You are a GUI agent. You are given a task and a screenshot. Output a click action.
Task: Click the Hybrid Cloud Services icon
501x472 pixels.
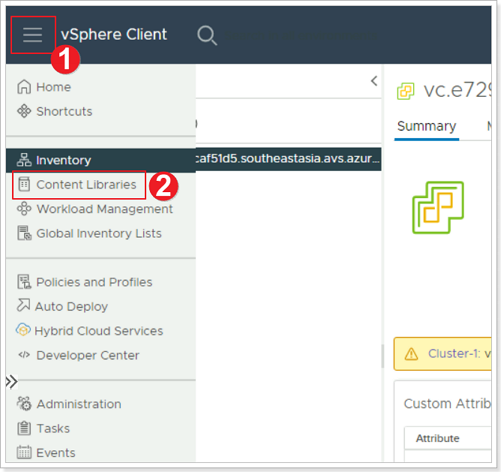[x=23, y=330]
